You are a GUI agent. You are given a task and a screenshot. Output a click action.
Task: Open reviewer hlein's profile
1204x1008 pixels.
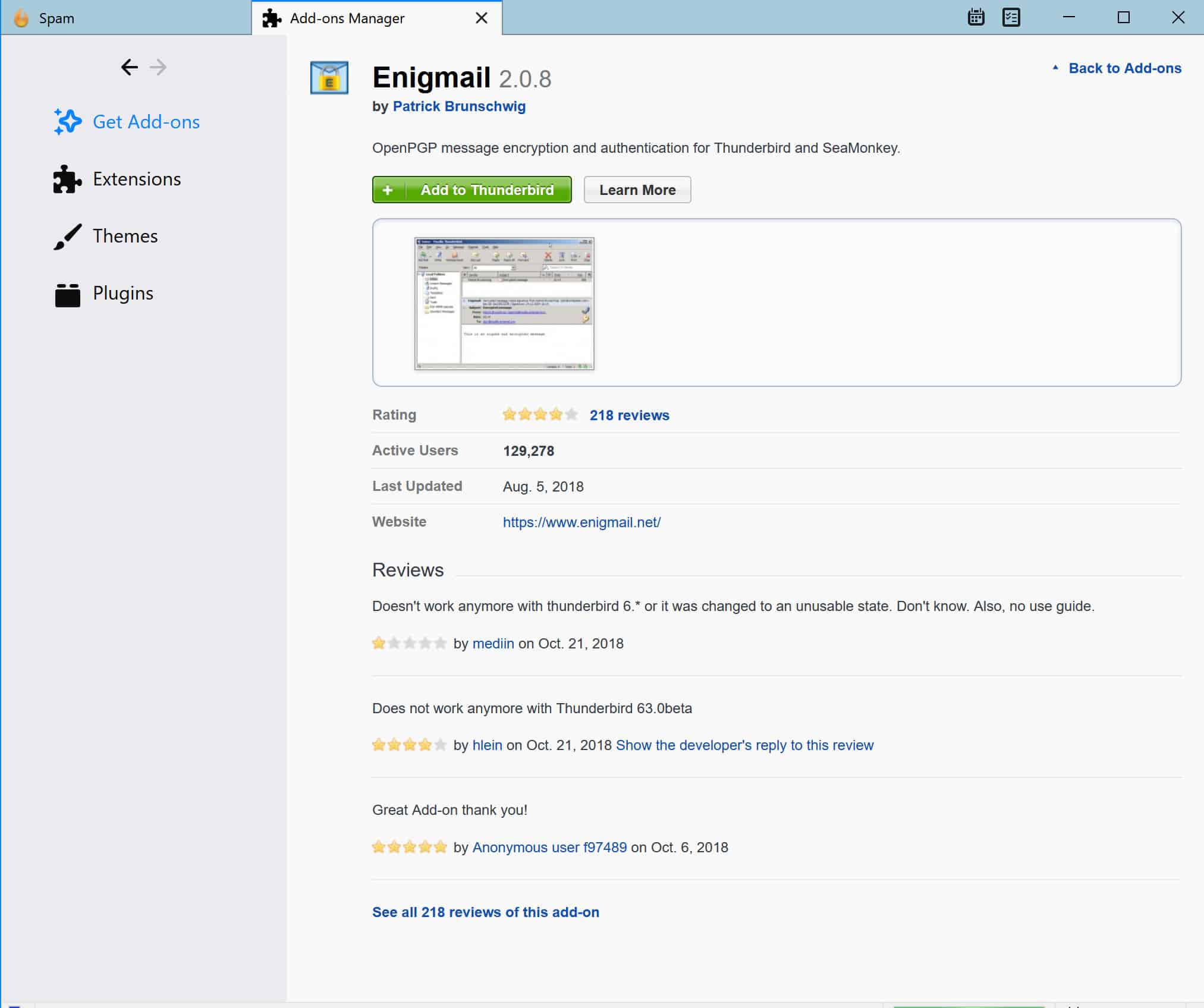click(x=487, y=745)
